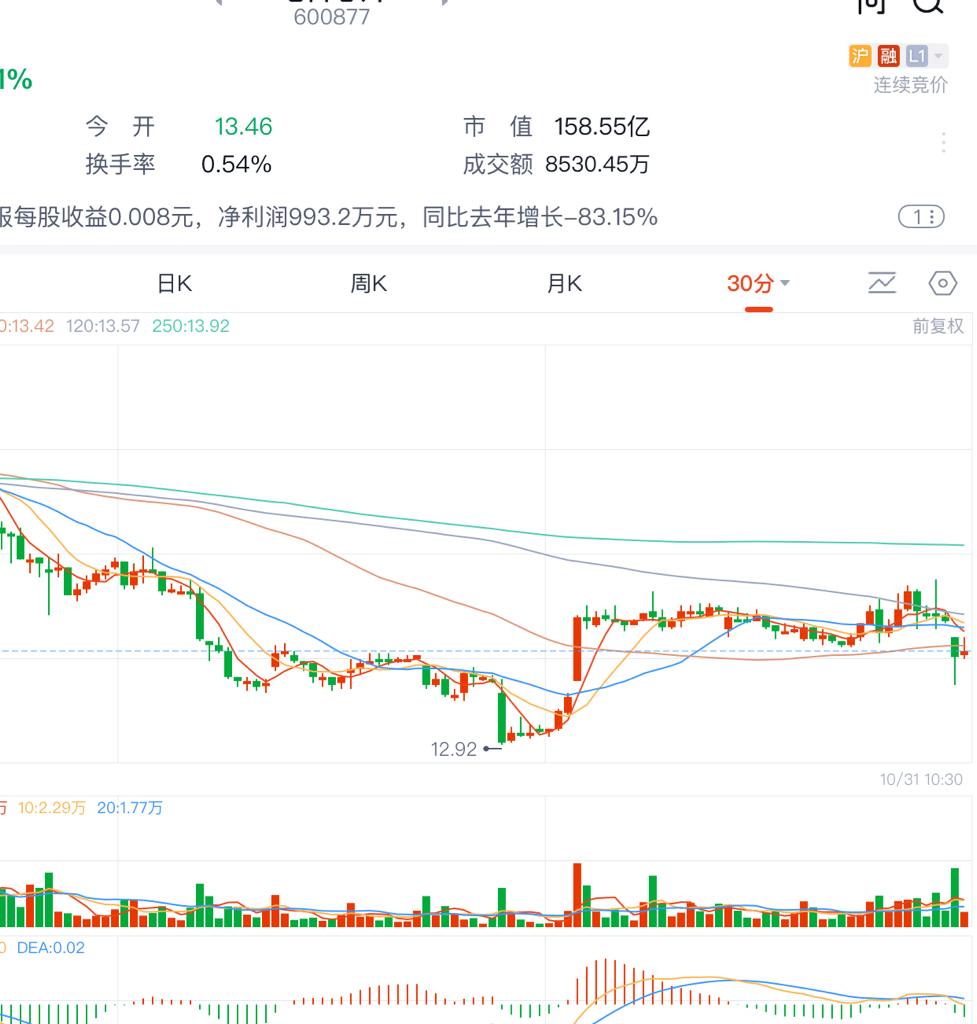The width and height of the screenshot is (977, 1024).
Task: Tap the 12.92 low price marker
Action: pyautogui.click(x=455, y=749)
